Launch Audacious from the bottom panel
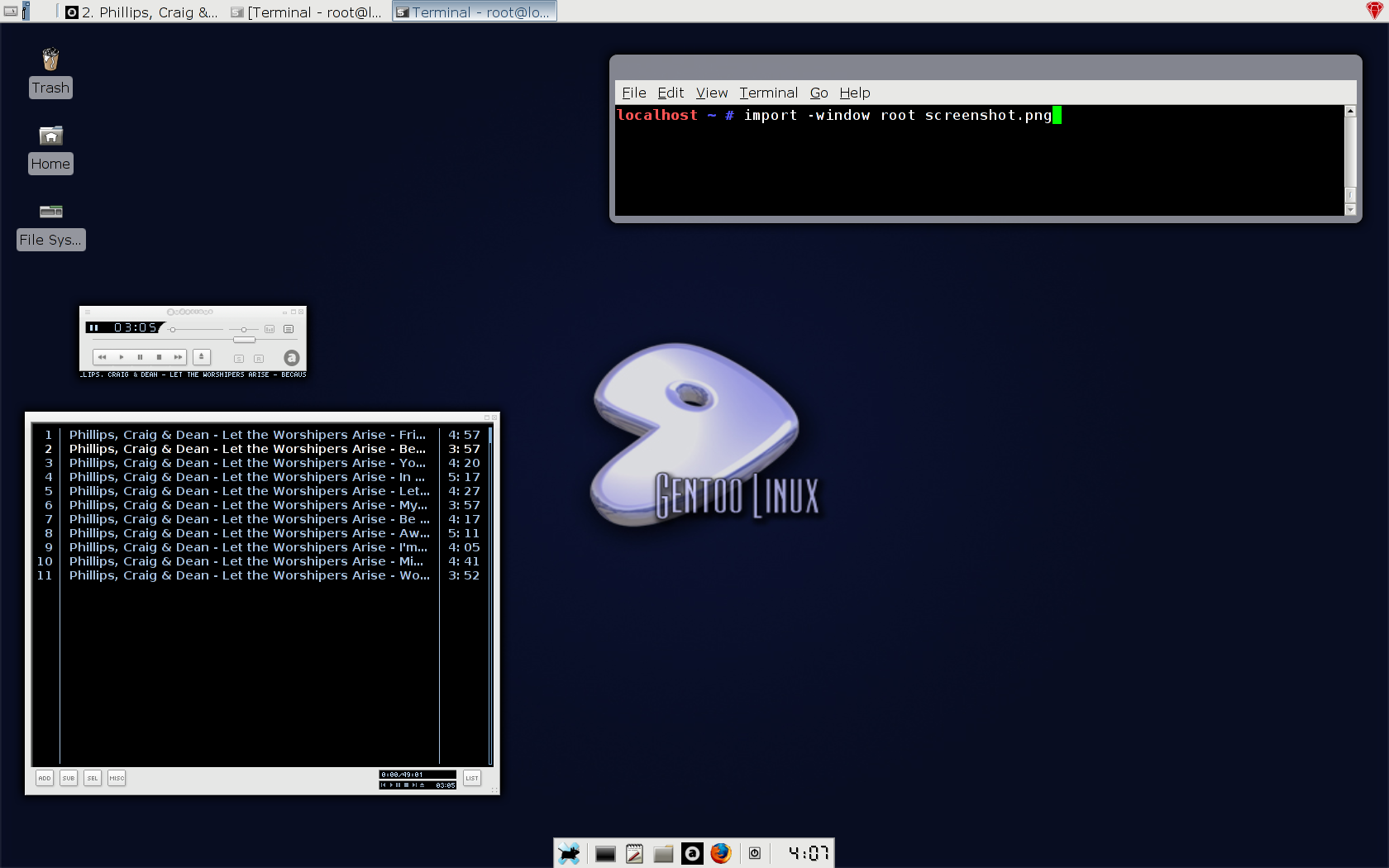Viewport: 1389px width, 868px height. click(692, 854)
